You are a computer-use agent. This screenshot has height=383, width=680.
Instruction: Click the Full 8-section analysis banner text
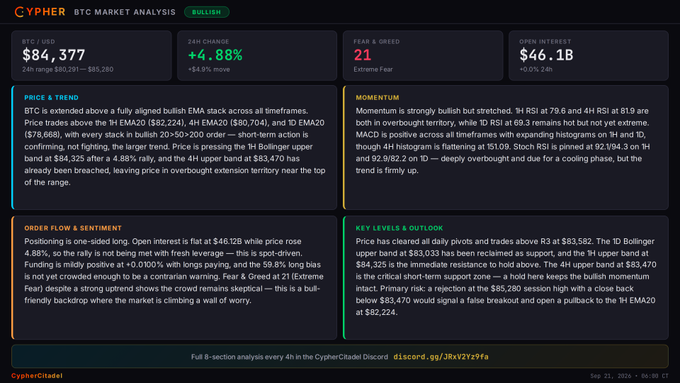pyautogui.click(x=289, y=357)
